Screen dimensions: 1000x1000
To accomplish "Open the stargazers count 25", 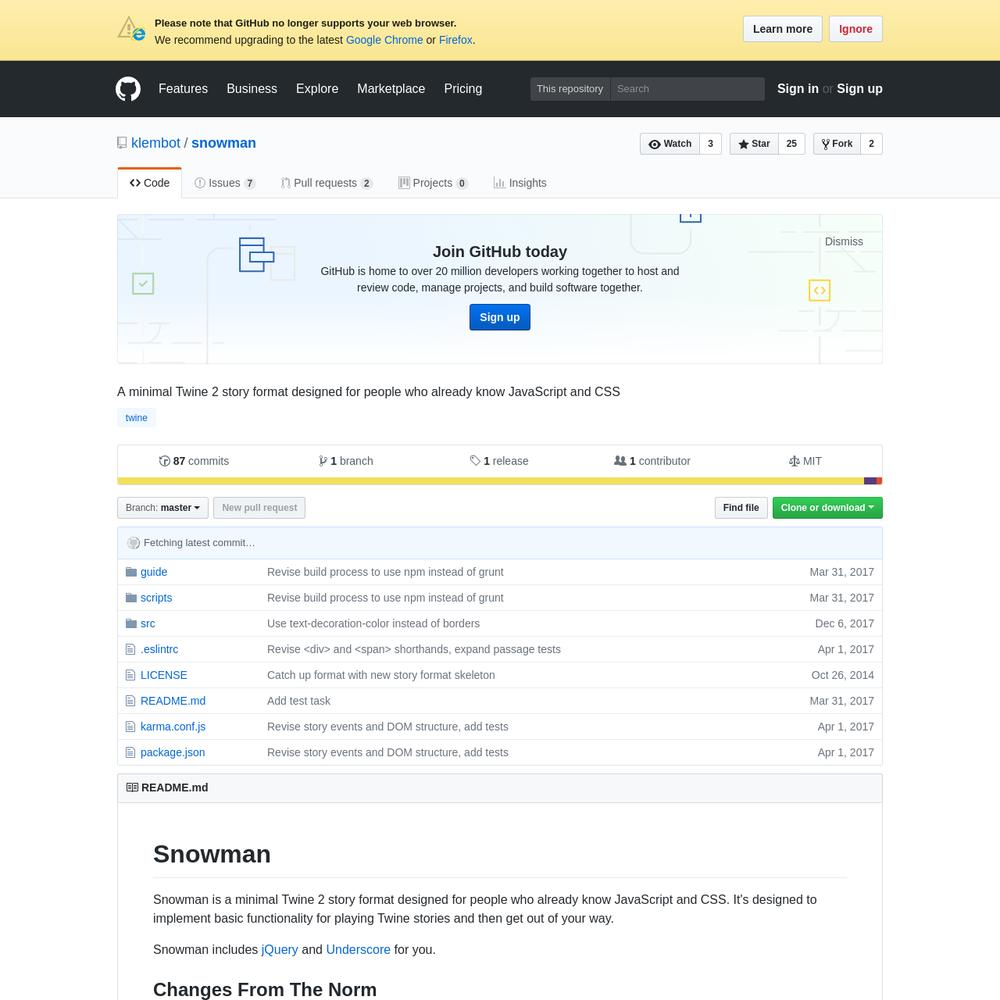I will (x=791, y=144).
